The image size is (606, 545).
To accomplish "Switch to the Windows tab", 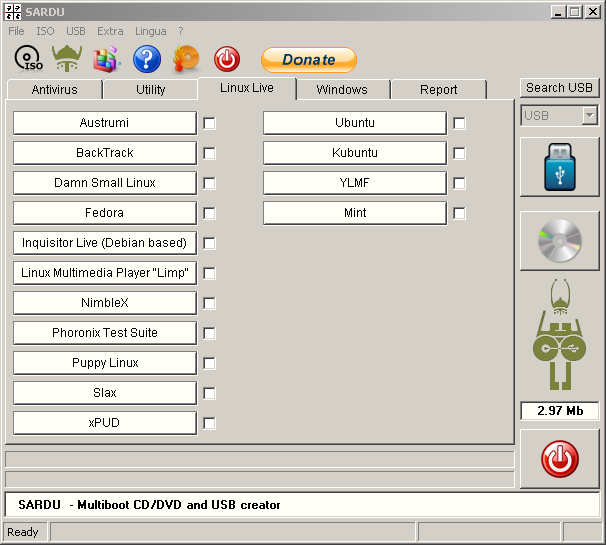I will (342, 90).
